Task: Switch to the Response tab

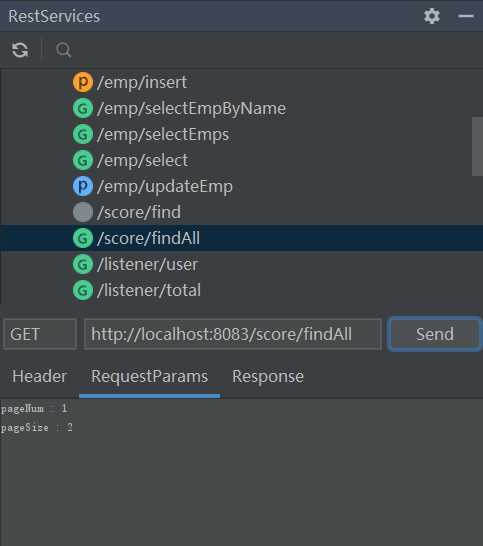Action: coord(268,376)
